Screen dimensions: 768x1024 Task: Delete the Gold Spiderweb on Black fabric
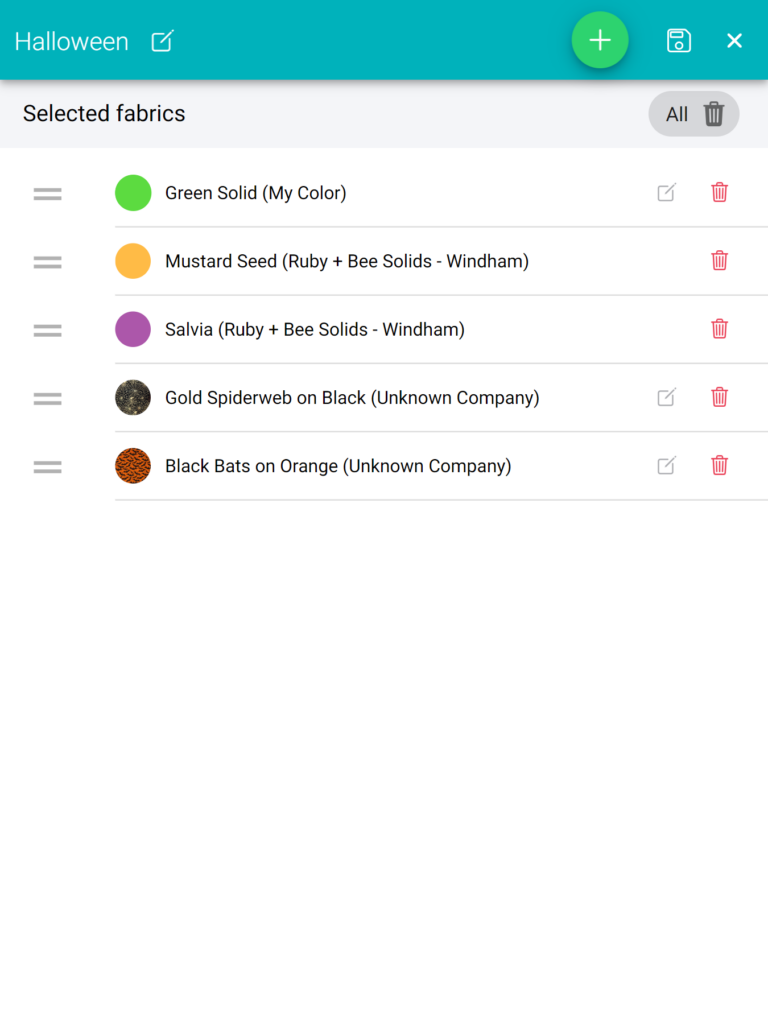(x=719, y=397)
